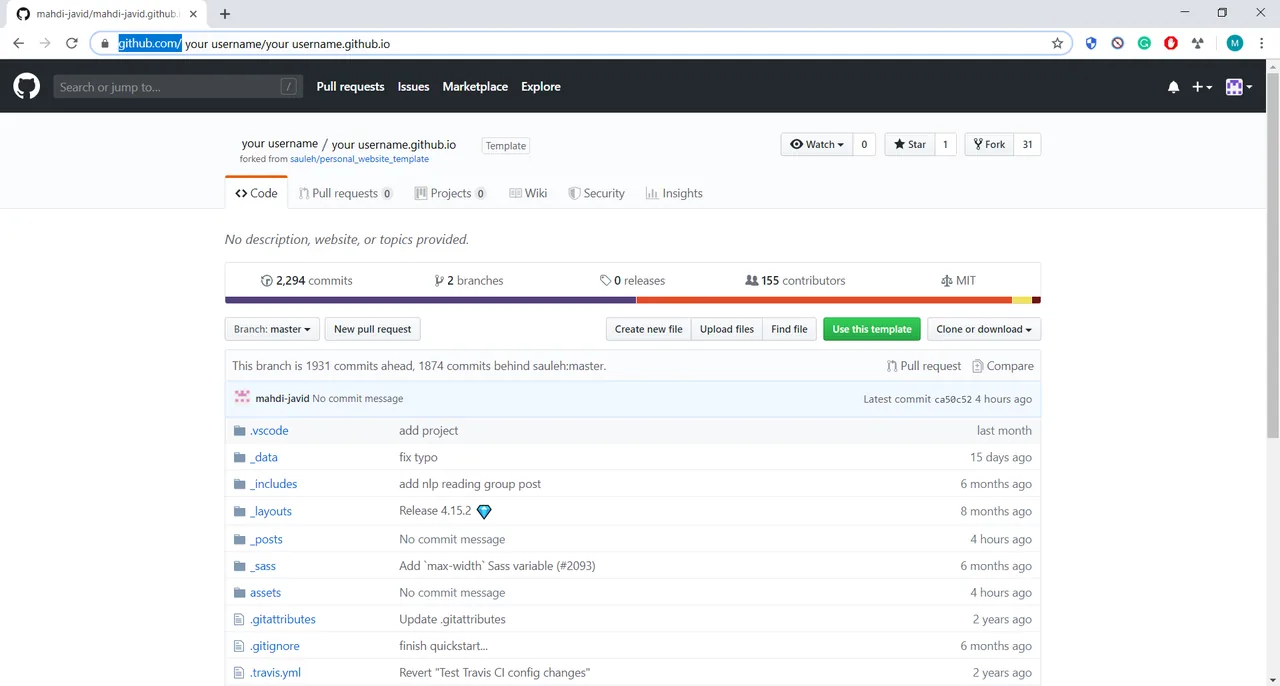Open the .travis.yml file

point(275,673)
